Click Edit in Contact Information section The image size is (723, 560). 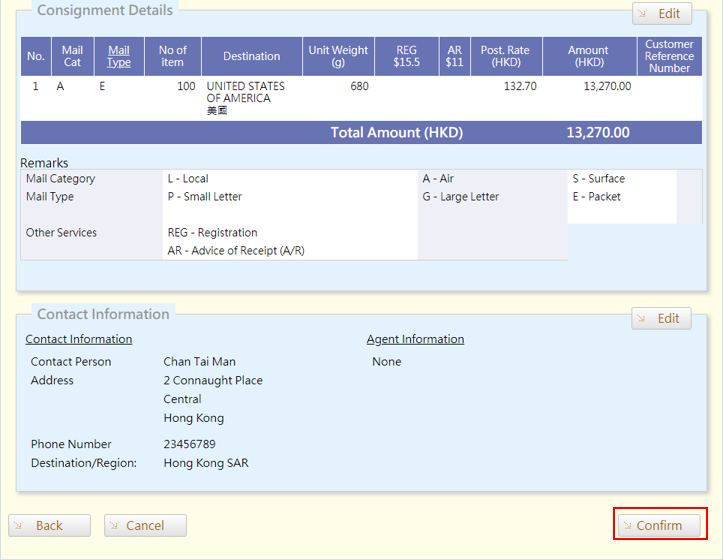pos(661,318)
